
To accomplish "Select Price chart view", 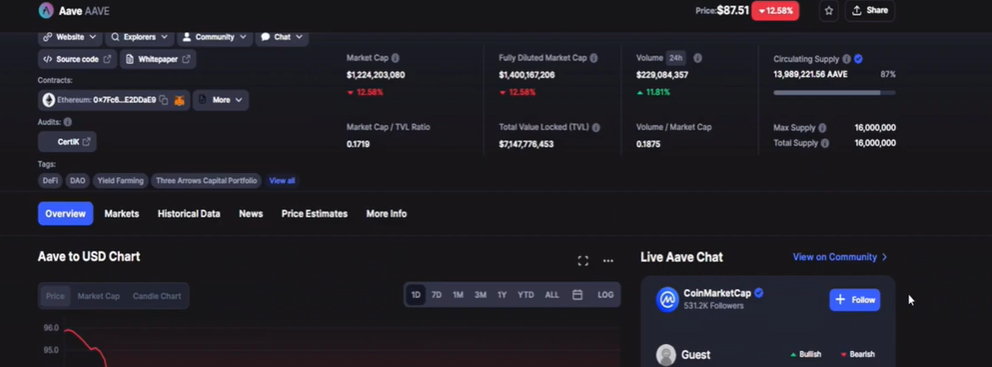I will coord(55,296).
